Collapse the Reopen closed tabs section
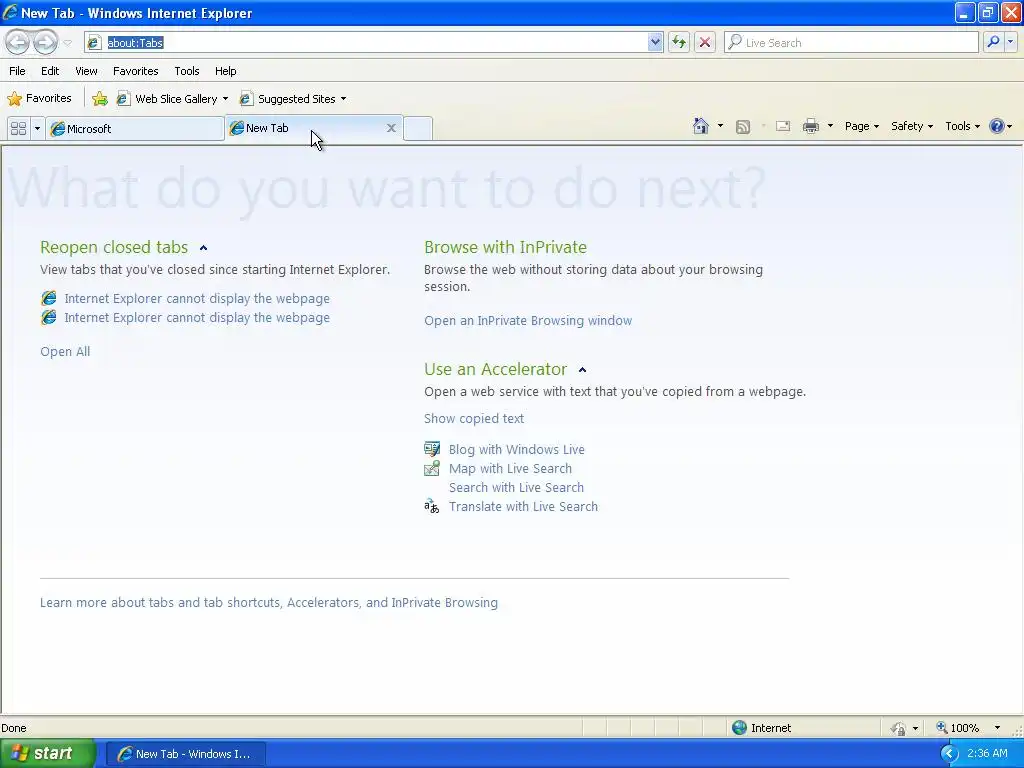The width and height of the screenshot is (1024, 768). (203, 248)
